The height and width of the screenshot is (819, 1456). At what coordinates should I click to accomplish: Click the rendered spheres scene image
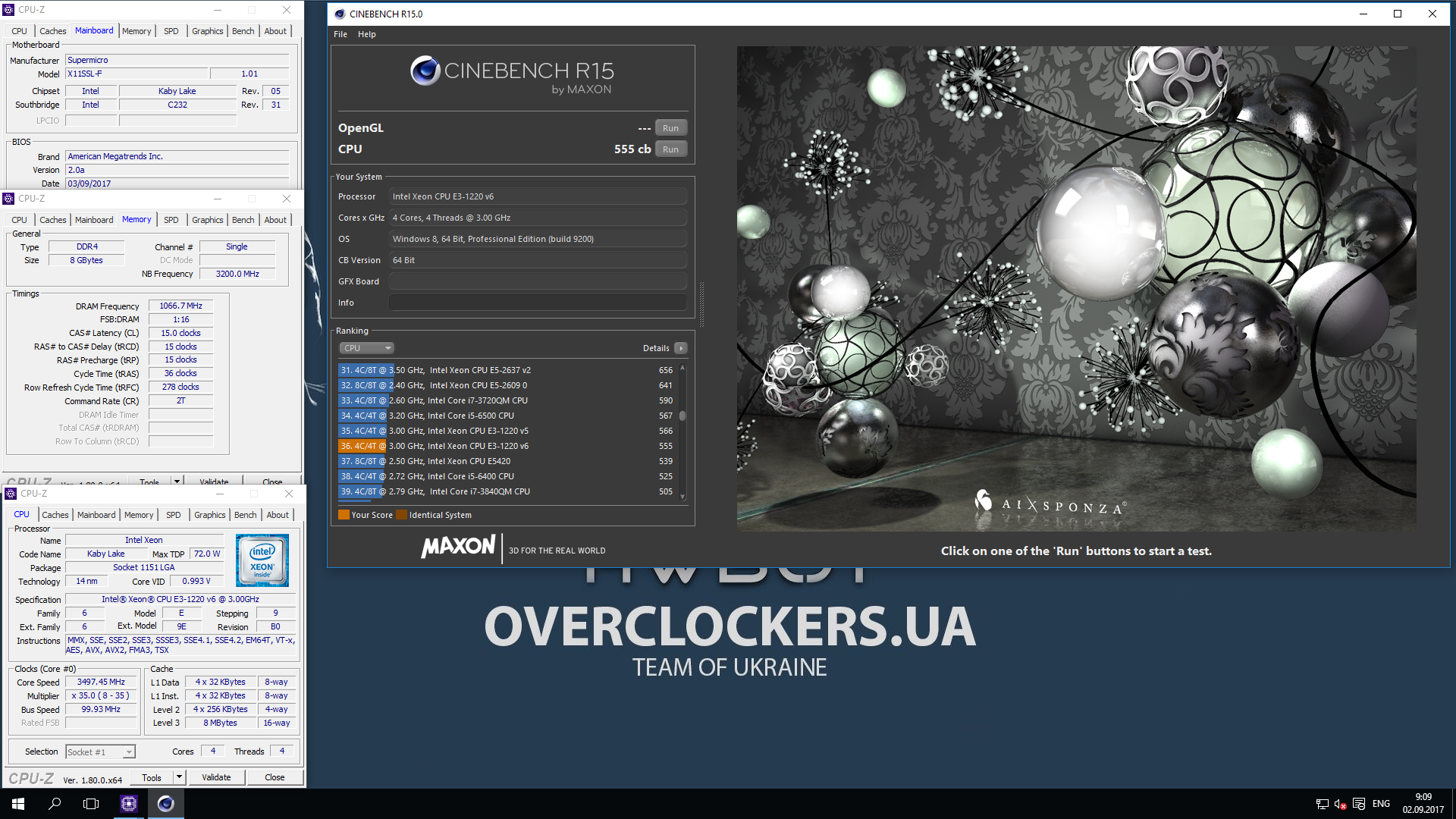[x=1076, y=288]
